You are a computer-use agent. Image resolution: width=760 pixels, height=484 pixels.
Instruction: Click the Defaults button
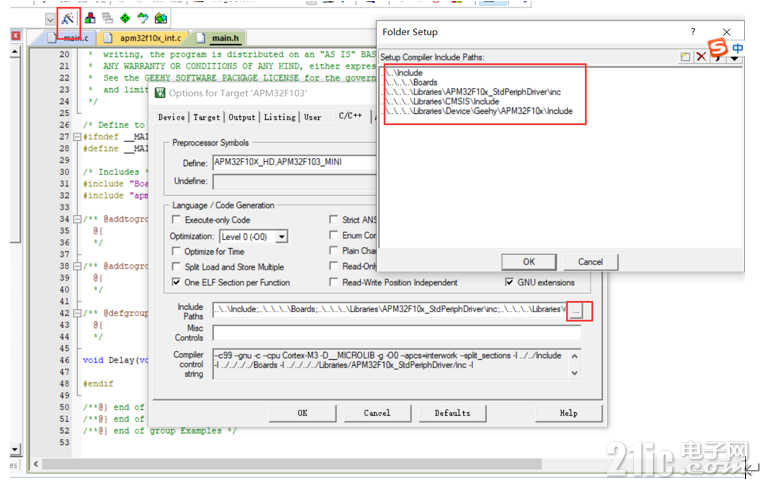[453, 413]
